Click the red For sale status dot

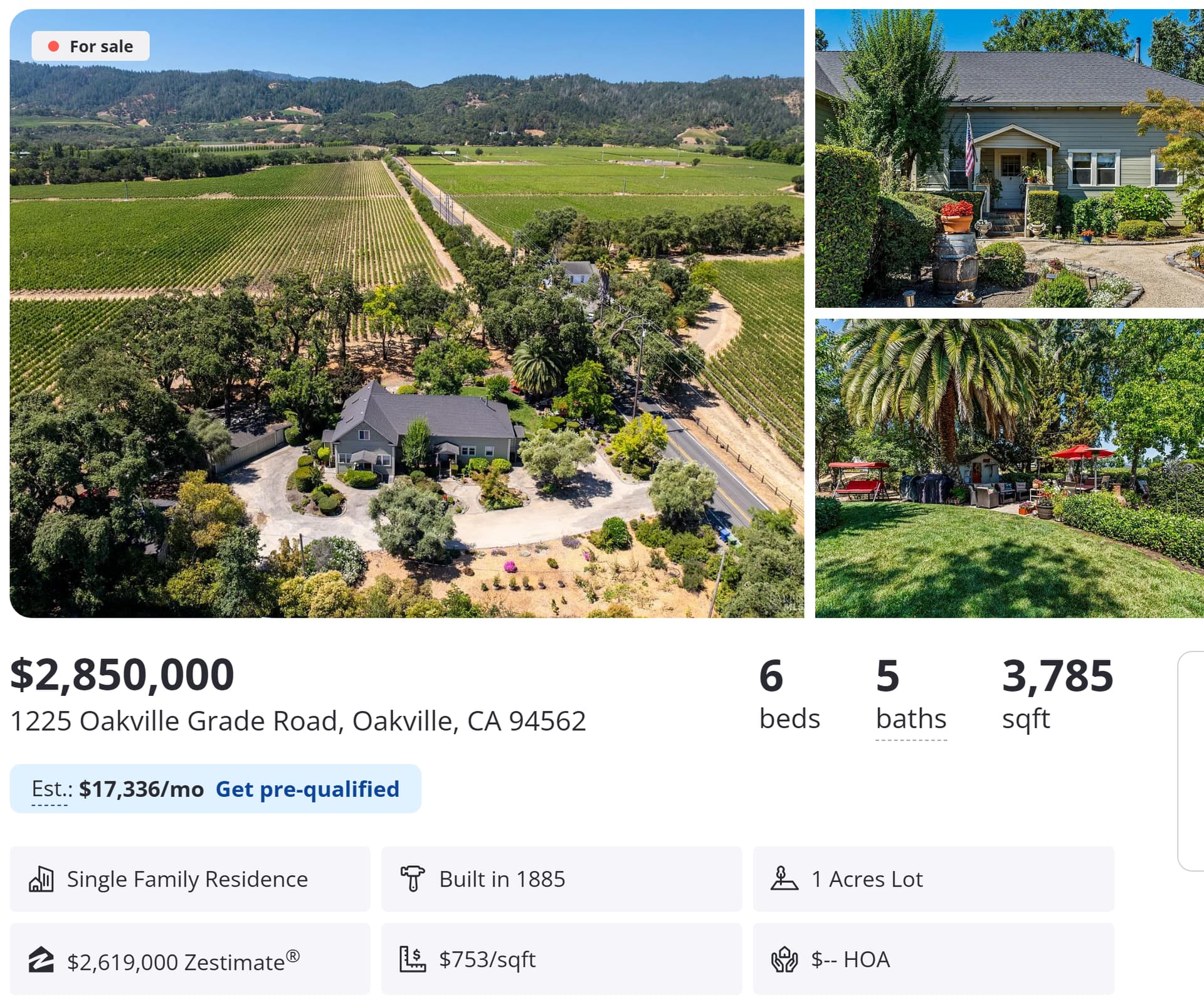pyautogui.click(x=54, y=46)
